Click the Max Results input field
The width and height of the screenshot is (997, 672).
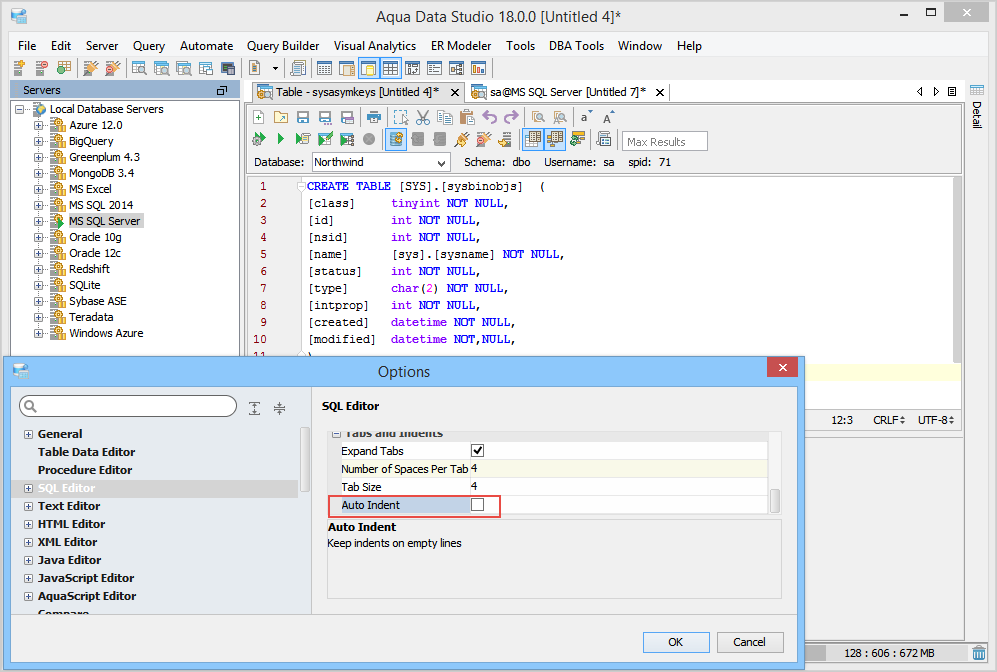pos(664,142)
